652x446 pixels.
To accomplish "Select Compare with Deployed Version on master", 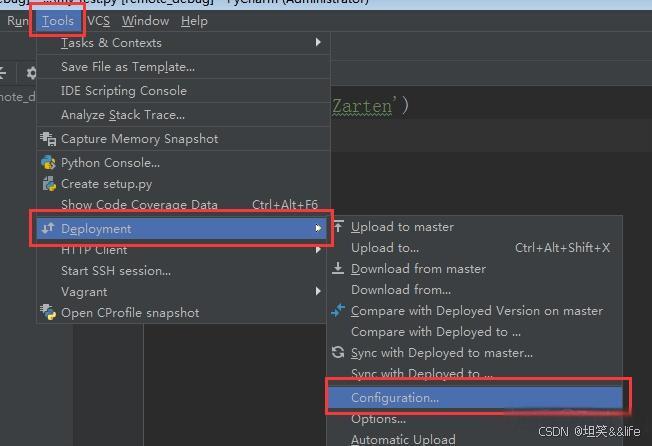I will tap(475, 311).
